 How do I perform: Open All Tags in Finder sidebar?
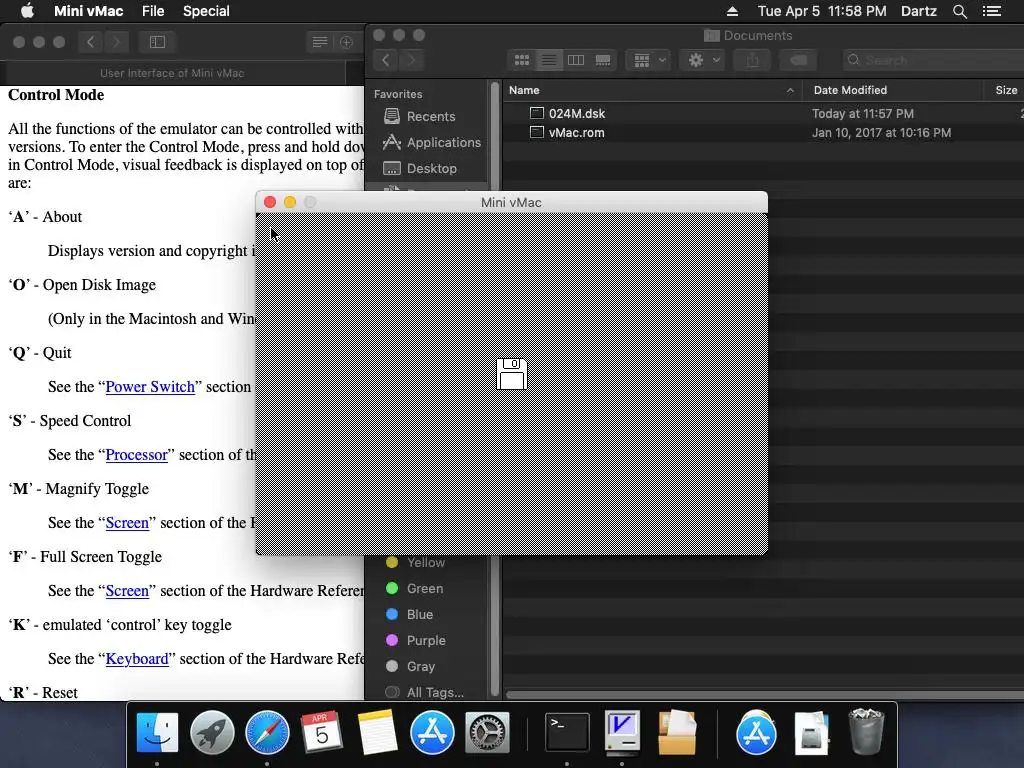tap(424, 692)
